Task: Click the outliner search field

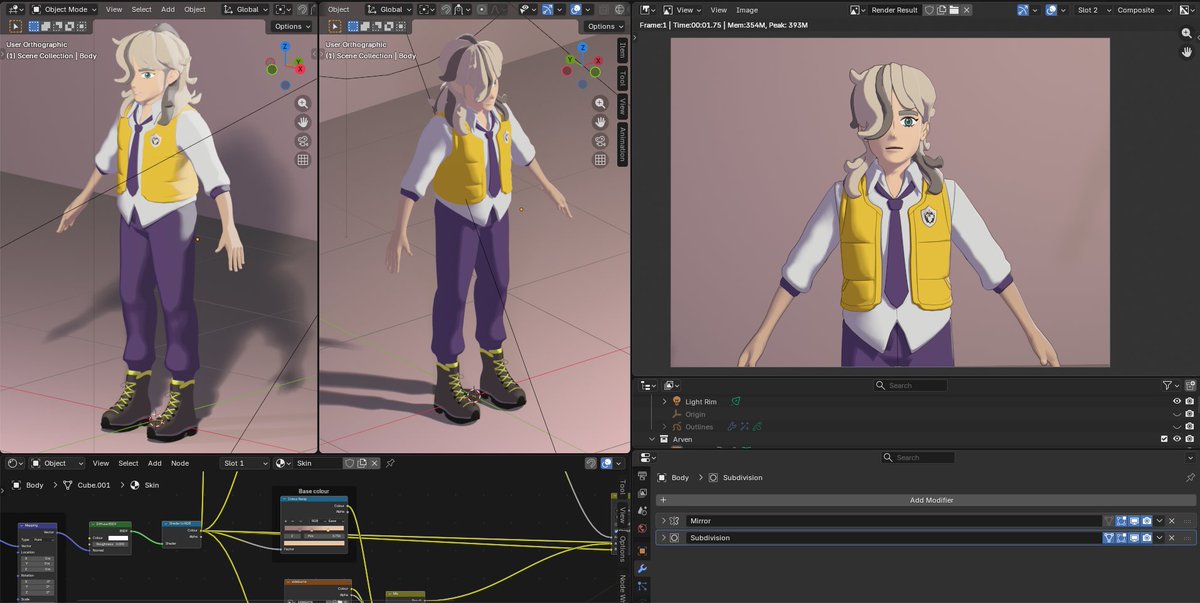Action: tap(910, 385)
